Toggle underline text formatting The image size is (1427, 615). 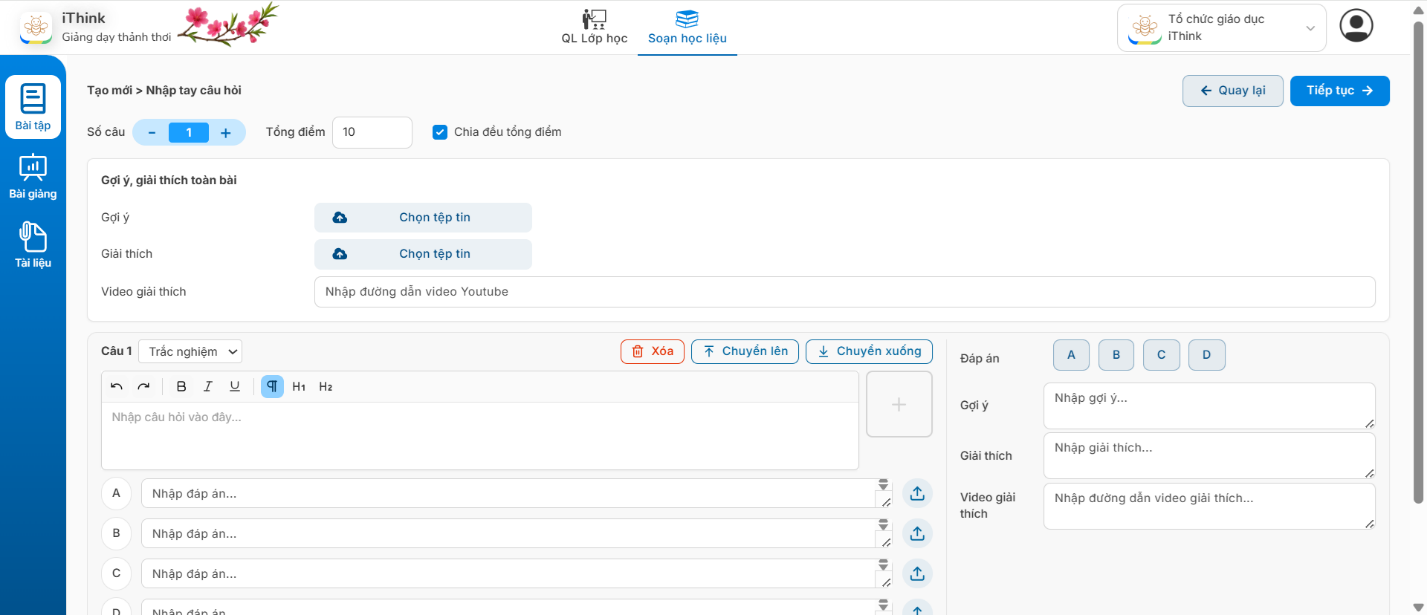point(235,387)
